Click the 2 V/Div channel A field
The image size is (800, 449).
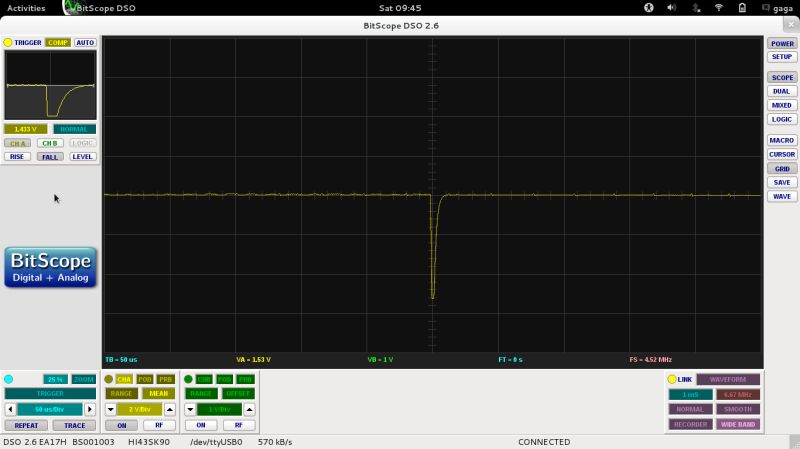140,409
